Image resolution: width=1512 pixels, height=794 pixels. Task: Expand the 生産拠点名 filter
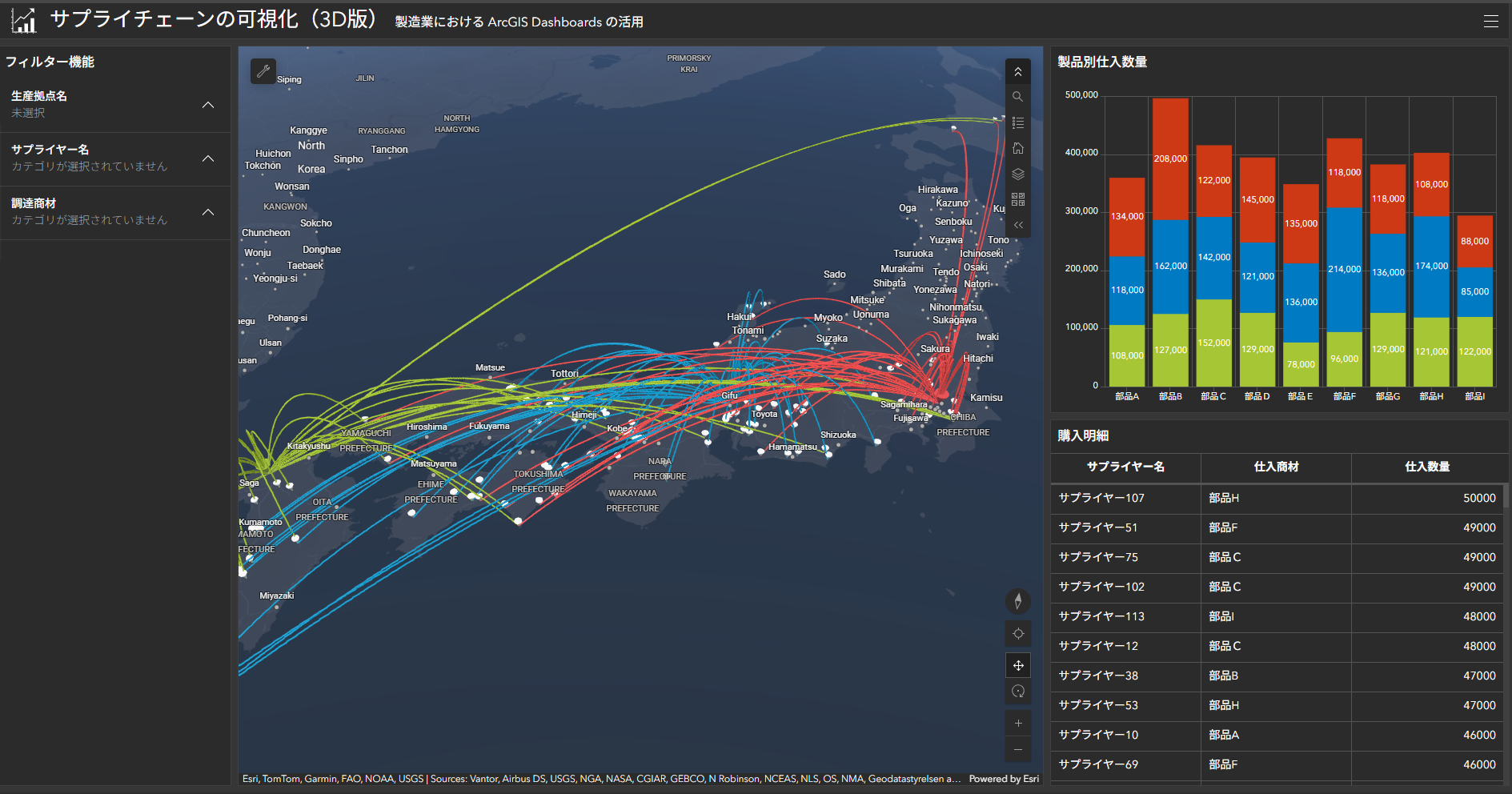tap(208, 105)
